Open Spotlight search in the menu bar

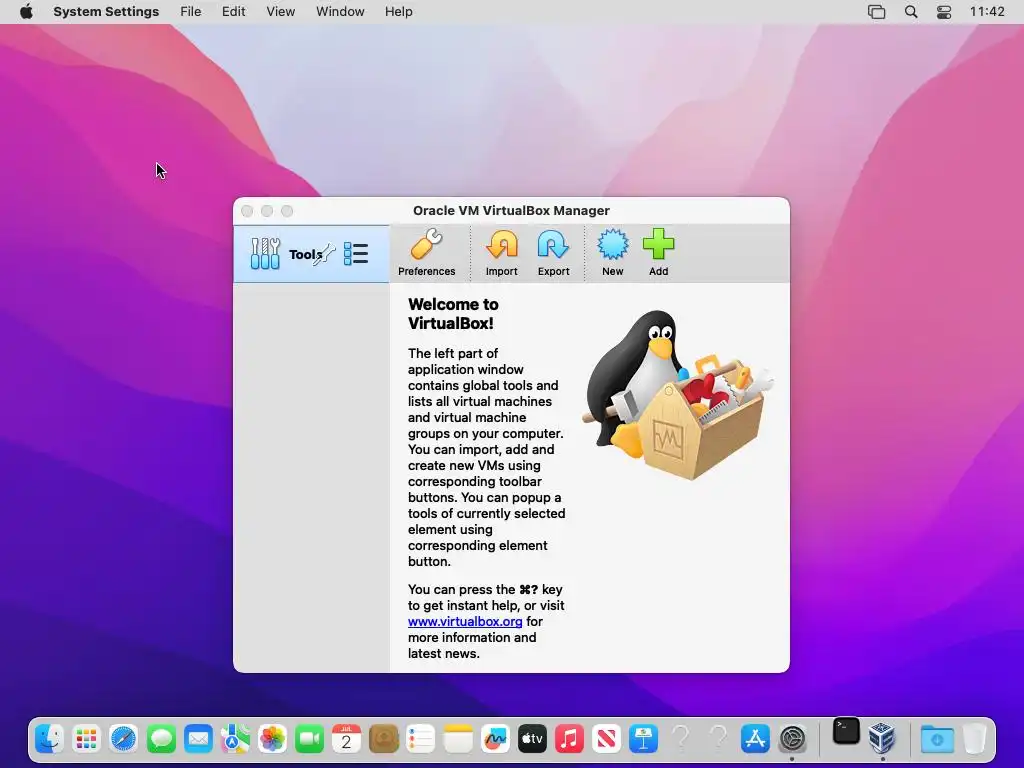[910, 12]
